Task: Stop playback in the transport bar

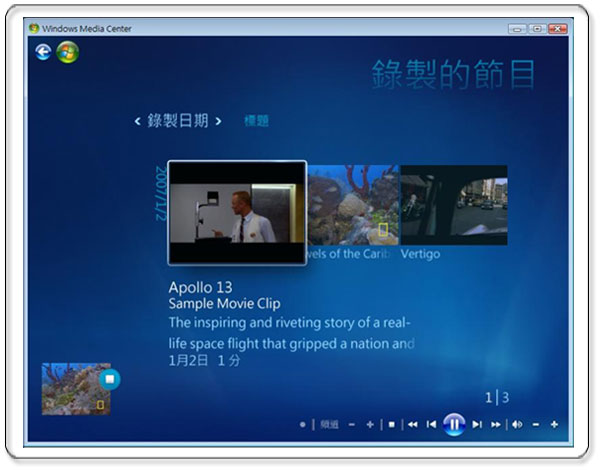Action: [392, 424]
